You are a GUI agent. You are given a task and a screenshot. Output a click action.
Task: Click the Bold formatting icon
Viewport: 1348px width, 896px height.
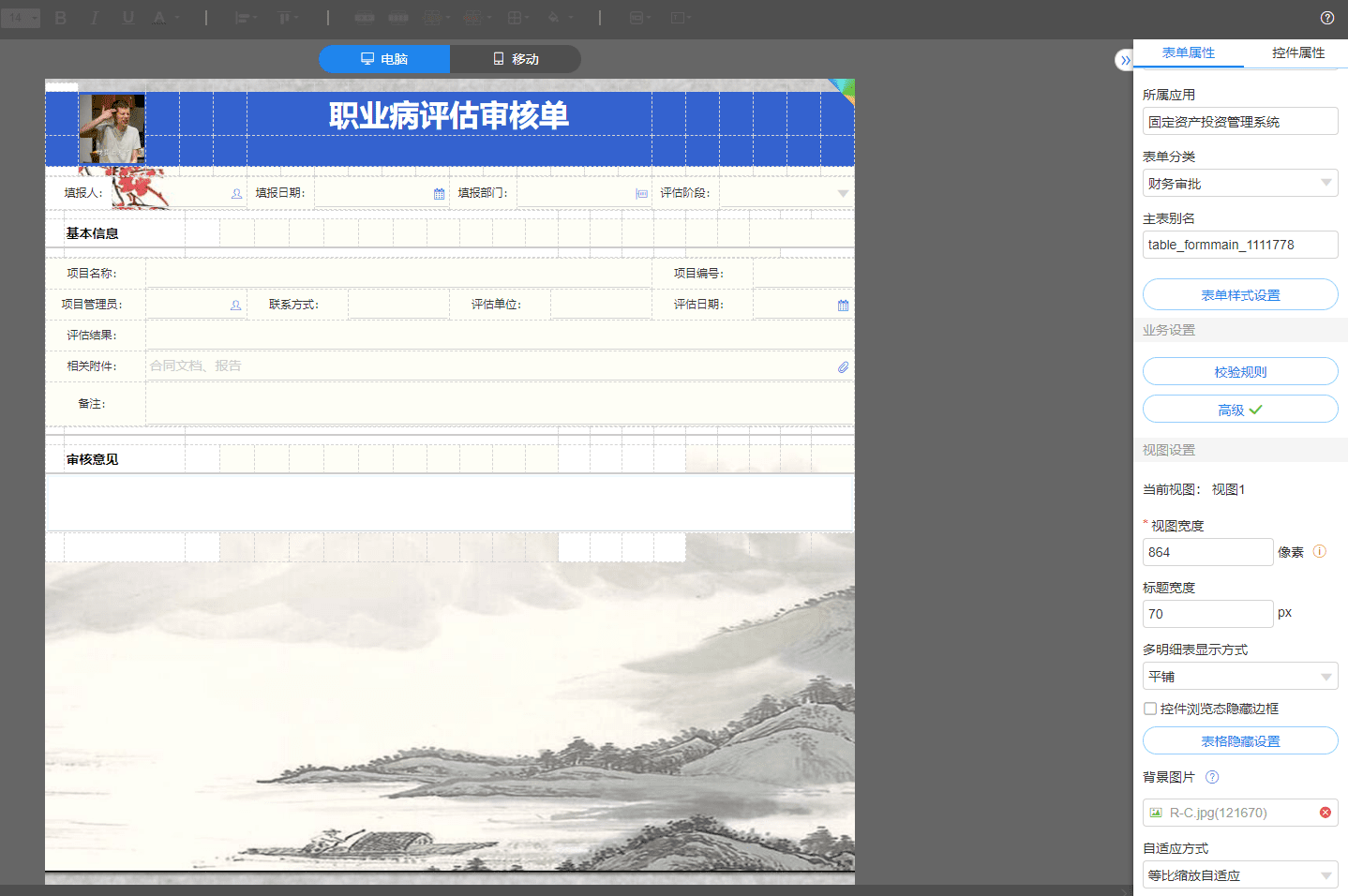point(61,18)
